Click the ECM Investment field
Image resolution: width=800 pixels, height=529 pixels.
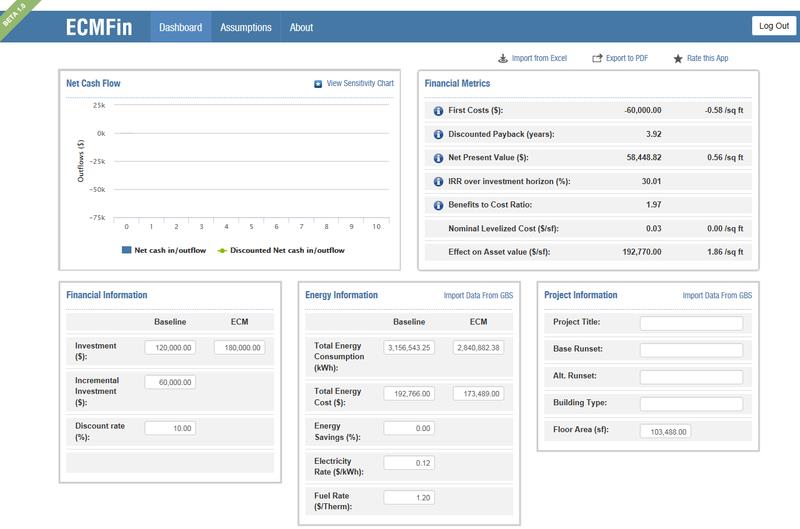click(239, 347)
